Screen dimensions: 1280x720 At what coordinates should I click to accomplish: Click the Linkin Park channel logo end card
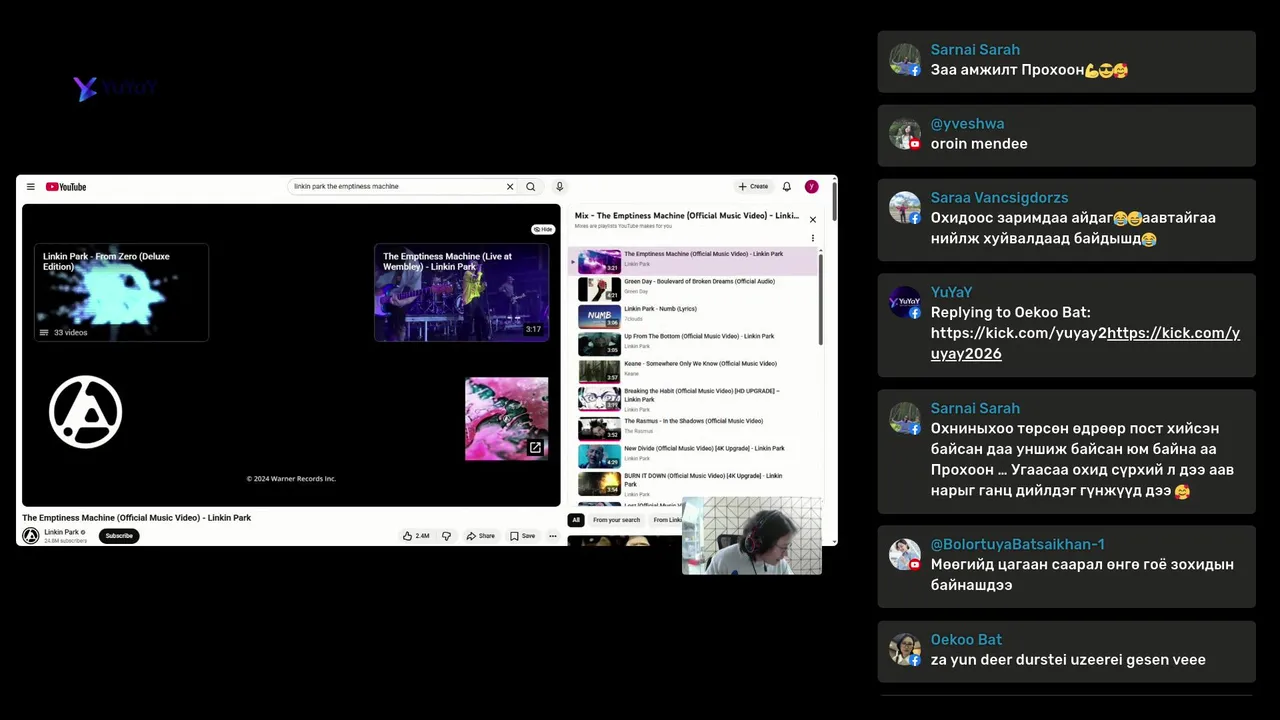pyautogui.click(x=86, y=412)
